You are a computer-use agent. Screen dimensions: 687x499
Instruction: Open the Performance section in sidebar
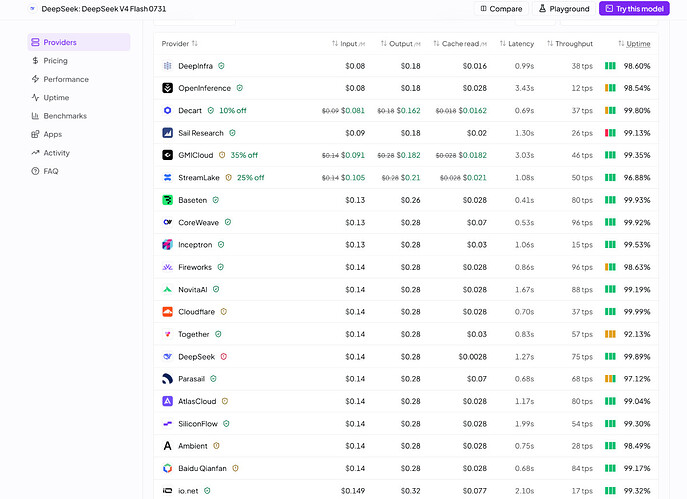(x=79, y=79)
